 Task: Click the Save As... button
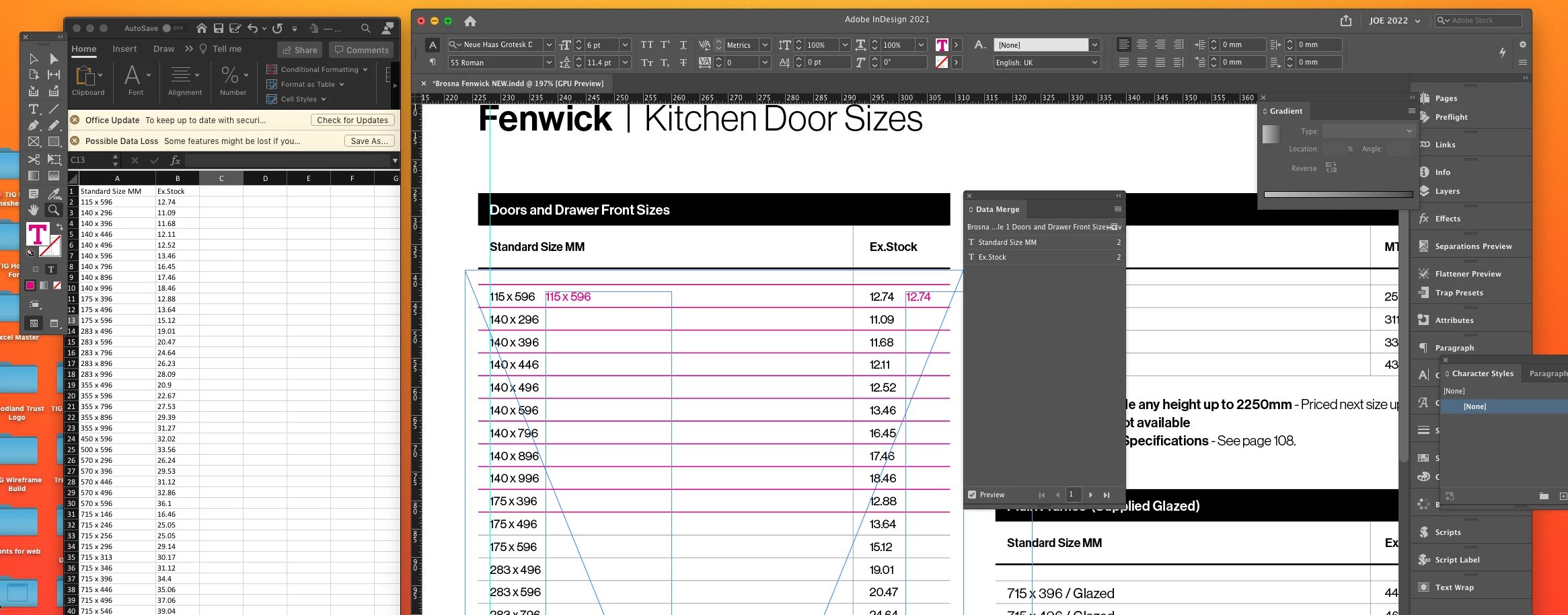click(369, 141)
